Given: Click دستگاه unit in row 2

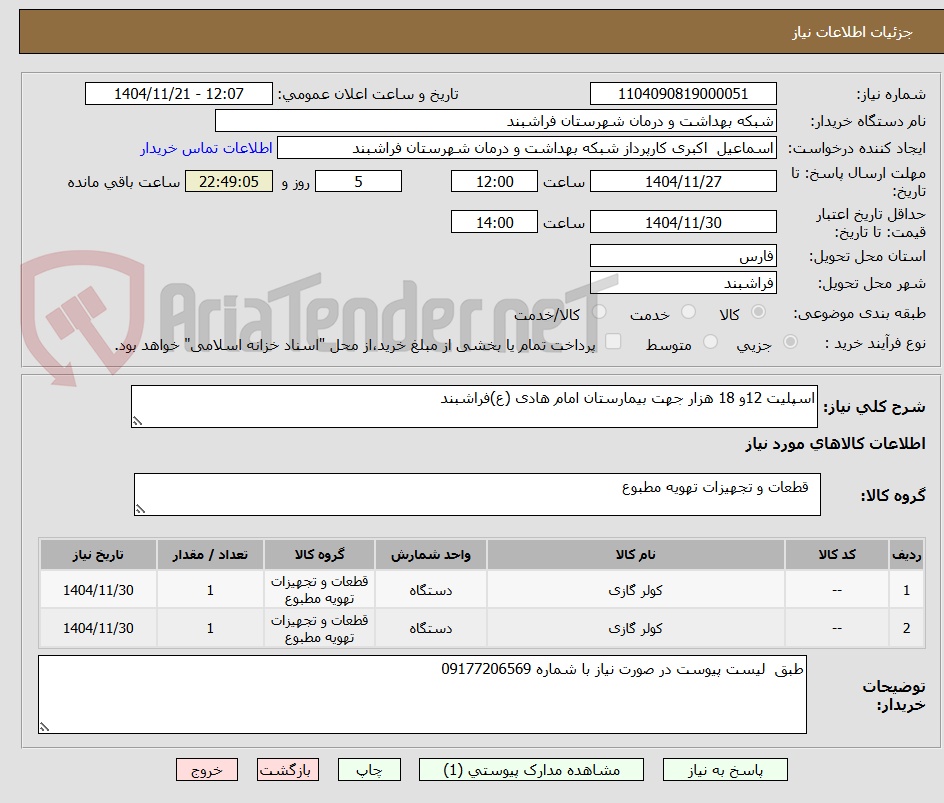Looking at the screenshot, I should click(x=430, y=628).
